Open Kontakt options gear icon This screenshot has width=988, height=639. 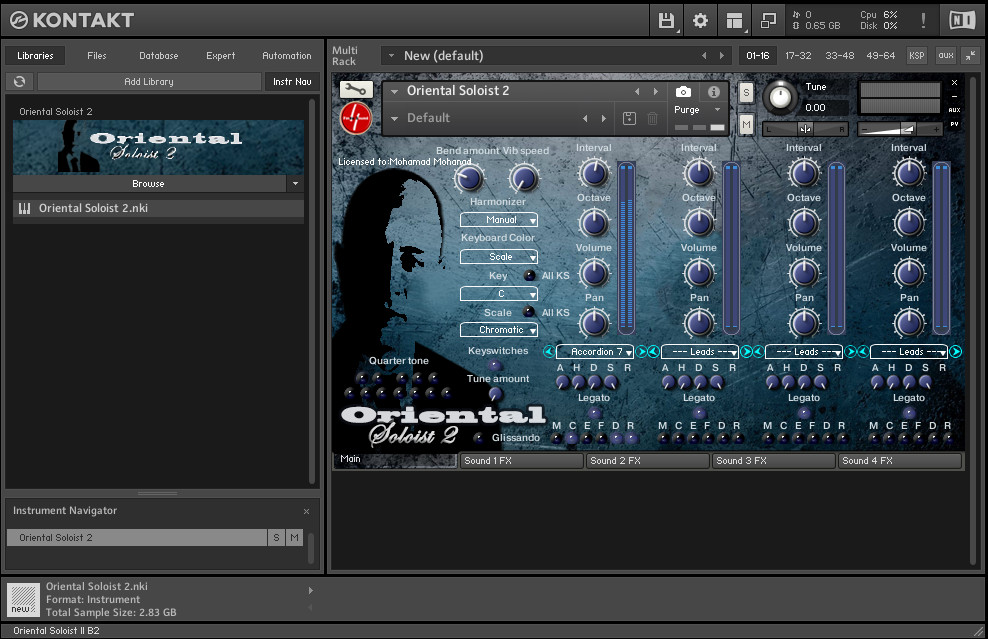pos(700,21)
